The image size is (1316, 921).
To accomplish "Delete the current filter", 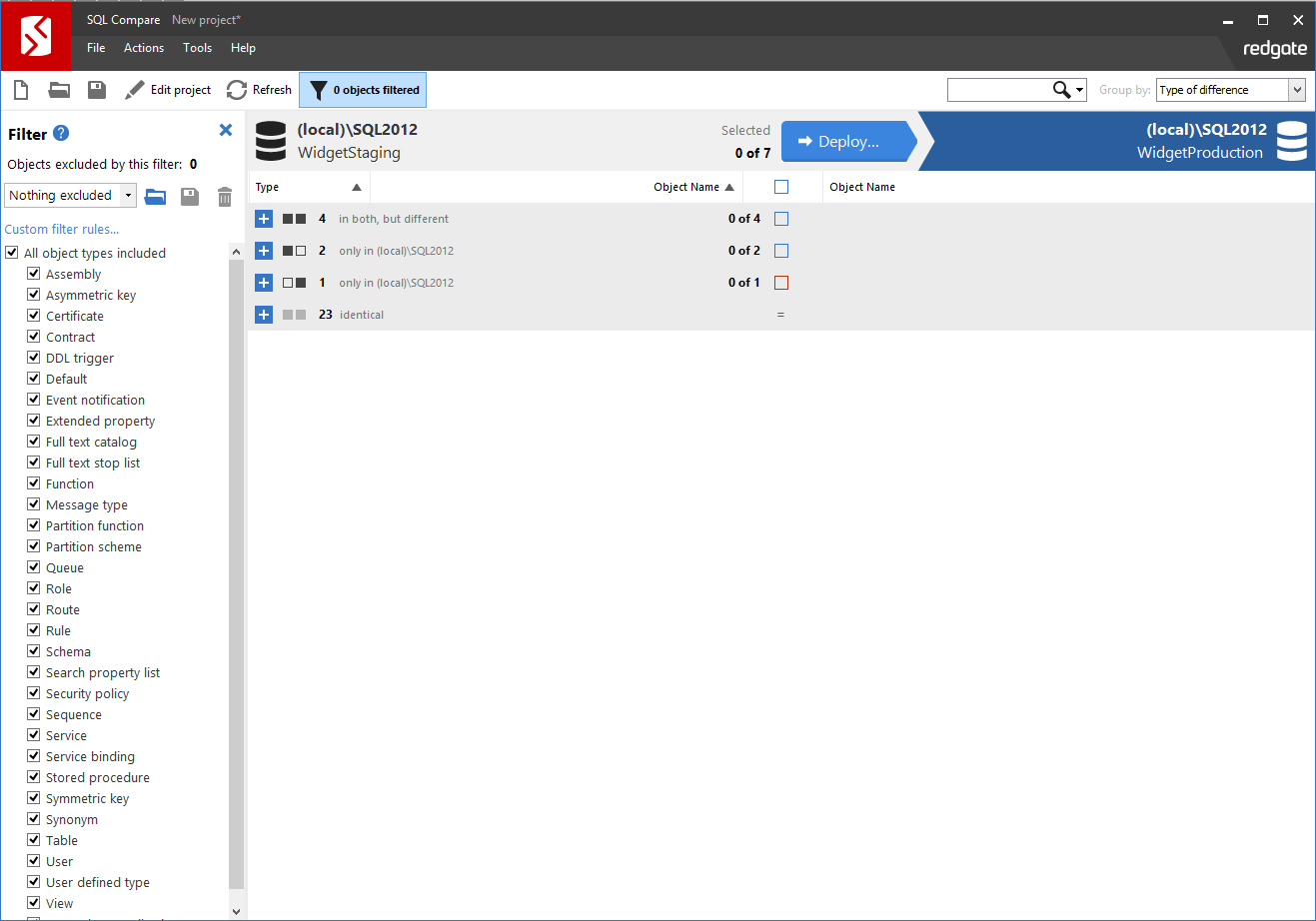I will pyautogui.click(x=224, y=197).
